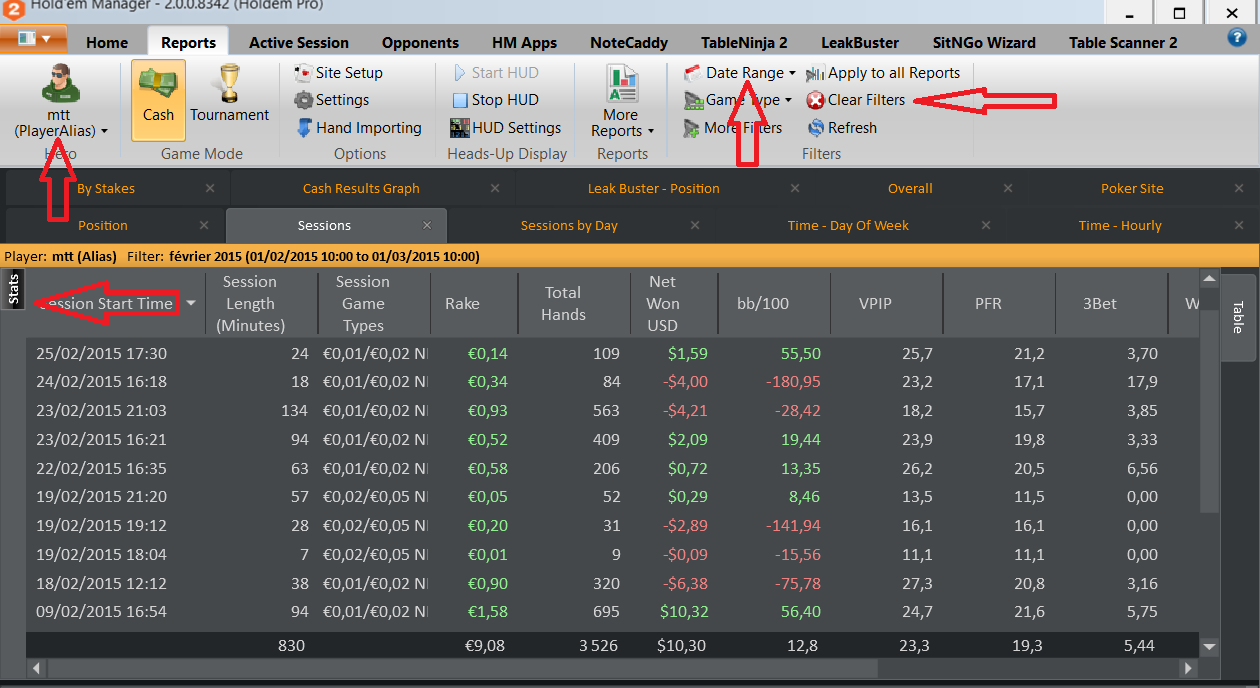Click the horizontal scrollbar right arrow

[1188, 668]
